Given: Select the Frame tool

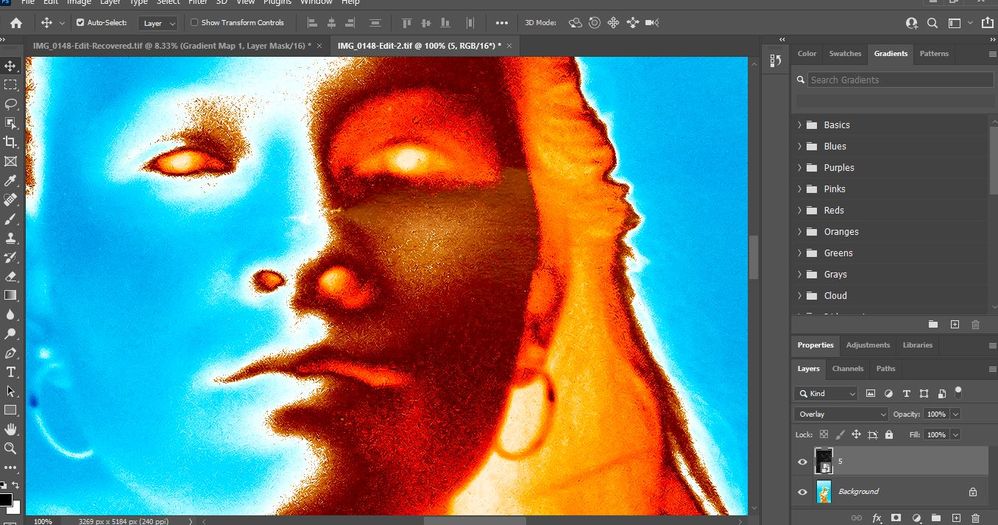Looking at the screenshot, I should (10, 161).
